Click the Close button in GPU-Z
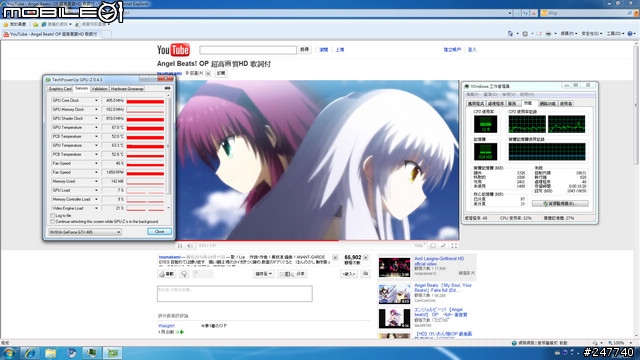Screen dimensions: 640x360 tap(159, 231)
